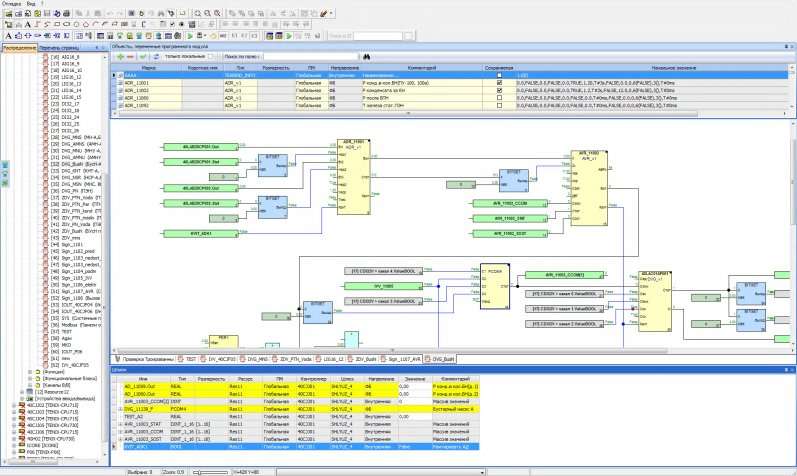Click the binoculars search icon in objects panel
The height and width of the screenshot is (476, 797).
click(366, 56)
